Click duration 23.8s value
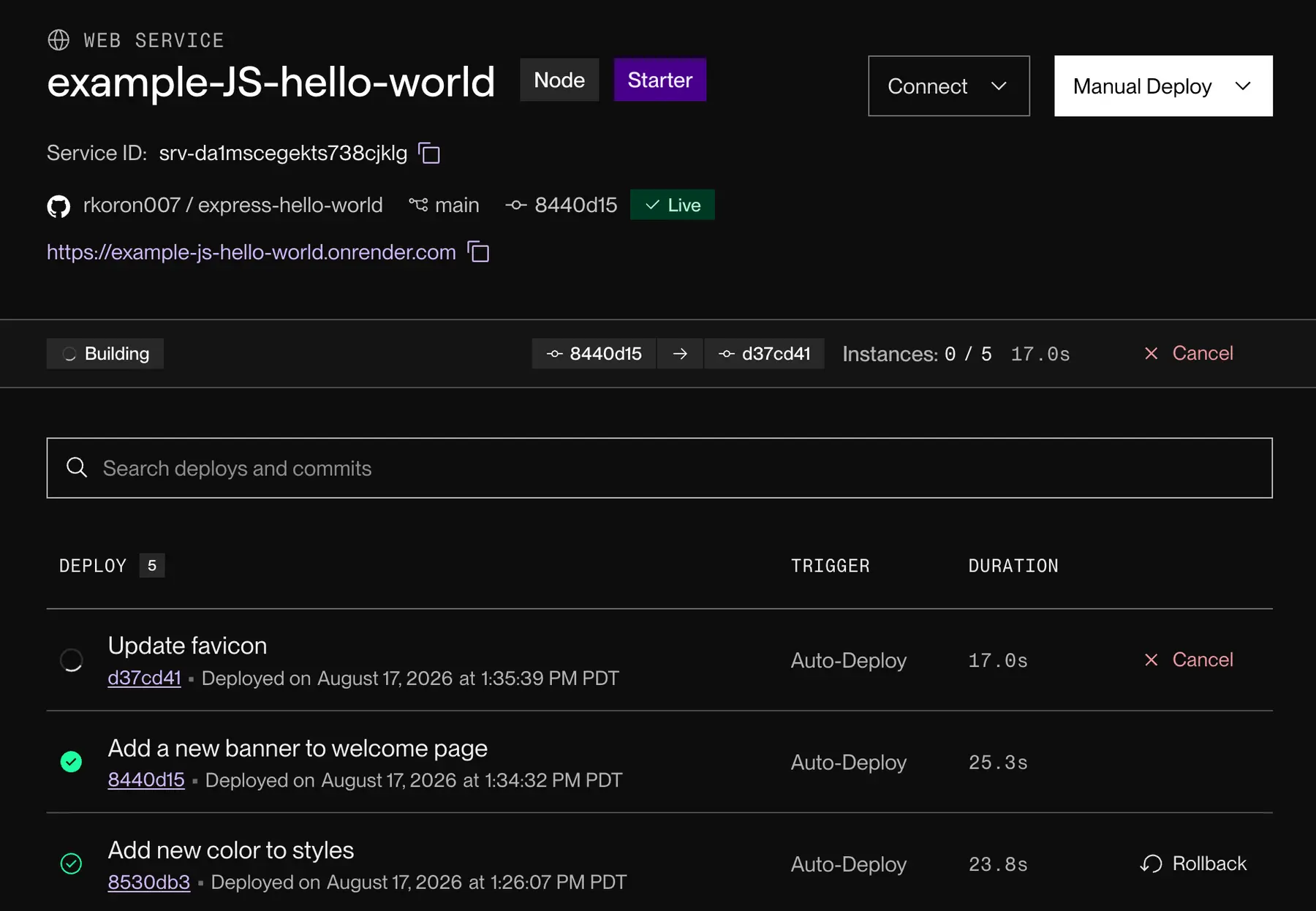The image size is (1316, 911). click(998, 864)
